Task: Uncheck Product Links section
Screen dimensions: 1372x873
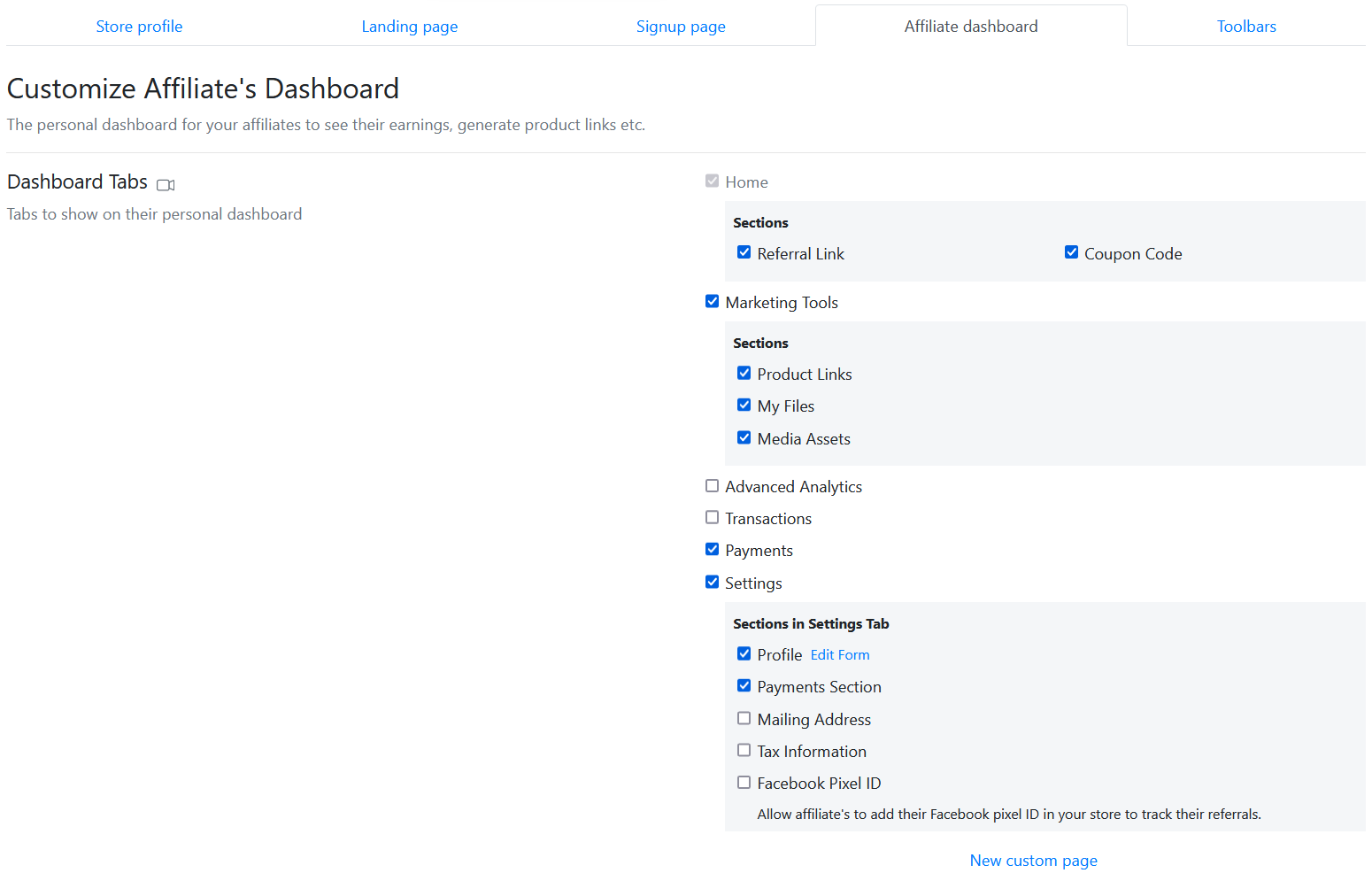Action: coord(744,373)
